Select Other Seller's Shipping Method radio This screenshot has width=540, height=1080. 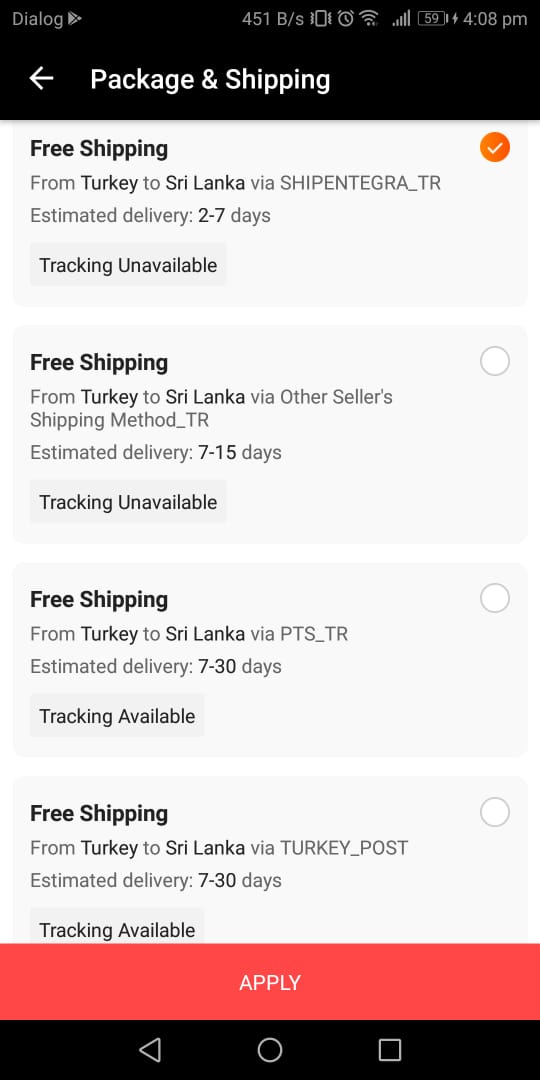coord(495,361)
